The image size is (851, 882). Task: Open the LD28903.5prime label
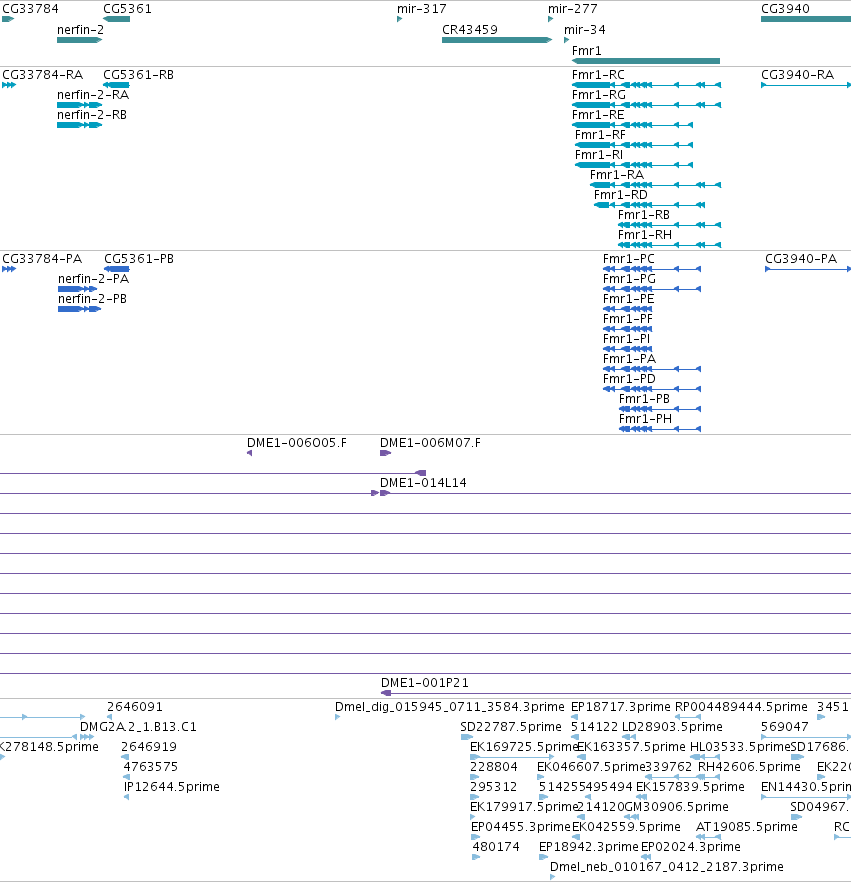click(672, 727)
